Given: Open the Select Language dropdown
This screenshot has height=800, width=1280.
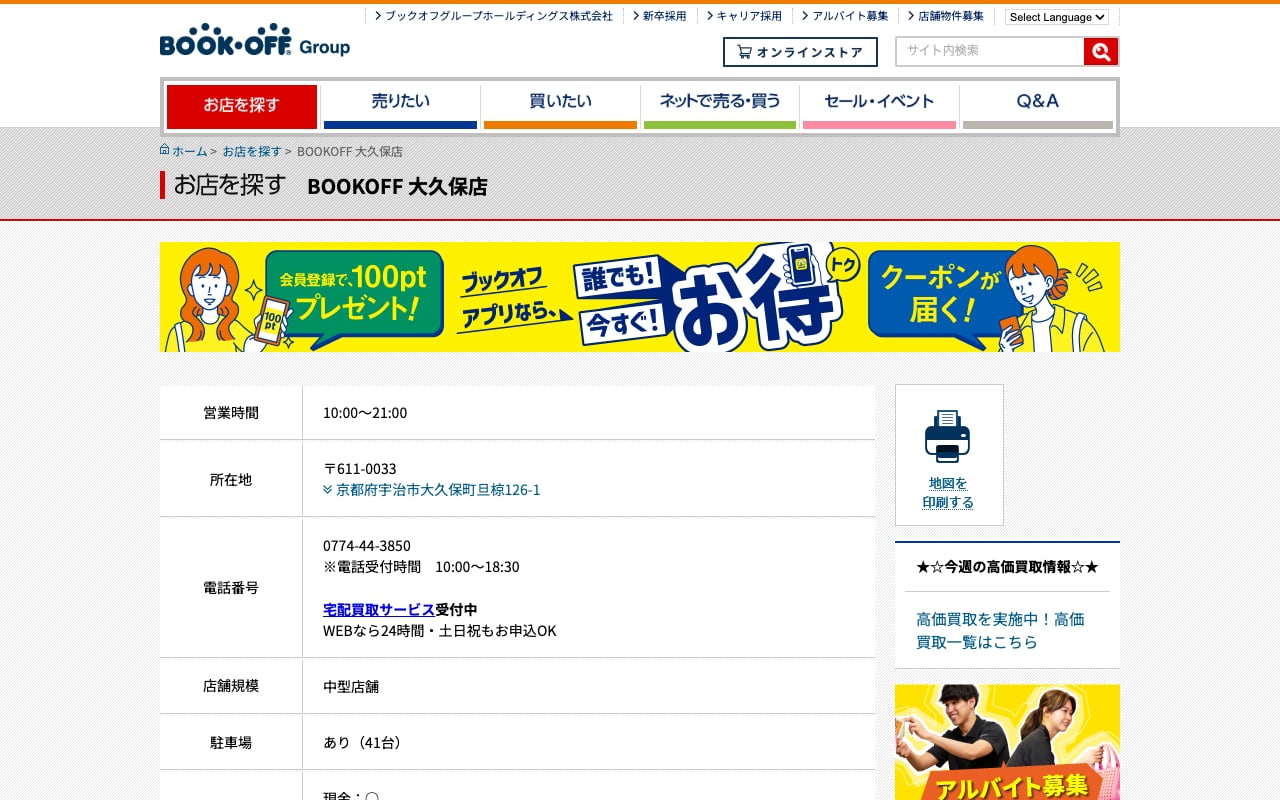Looking at the screenshot, I should point(1057,17).
